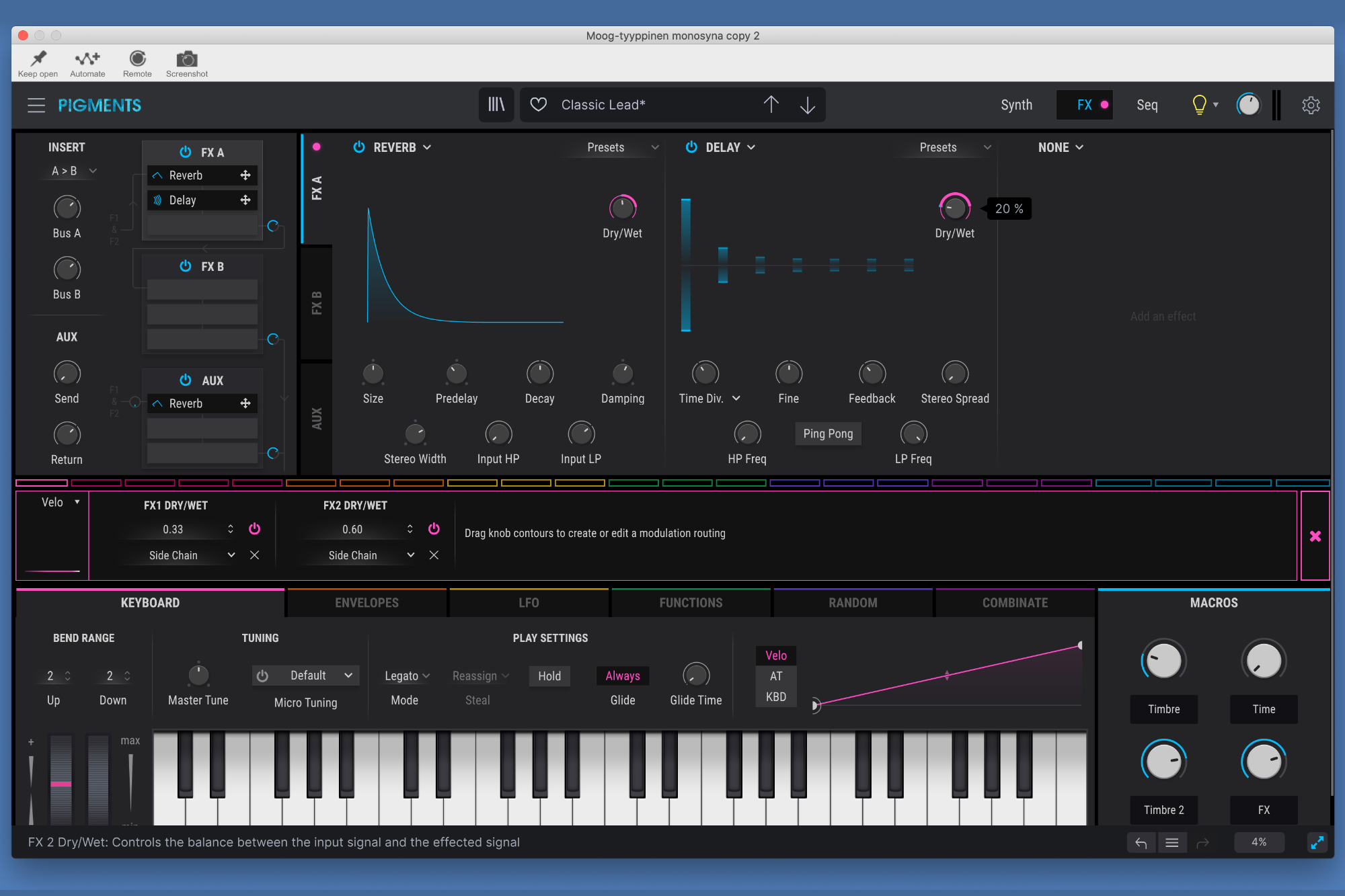Open the NONE effect slot dropdown
The width and height of the screenshot is (1345, 896).
[x=1061, y=147]
